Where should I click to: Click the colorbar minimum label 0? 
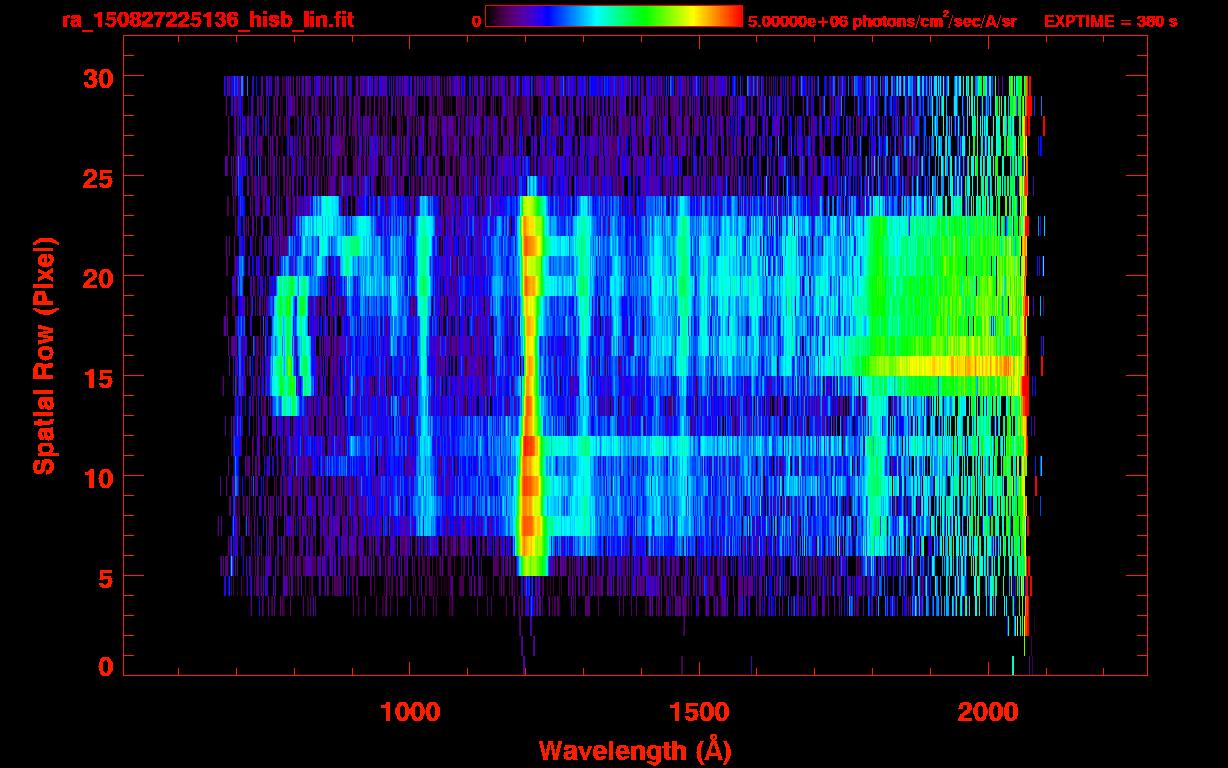(477, 21)
